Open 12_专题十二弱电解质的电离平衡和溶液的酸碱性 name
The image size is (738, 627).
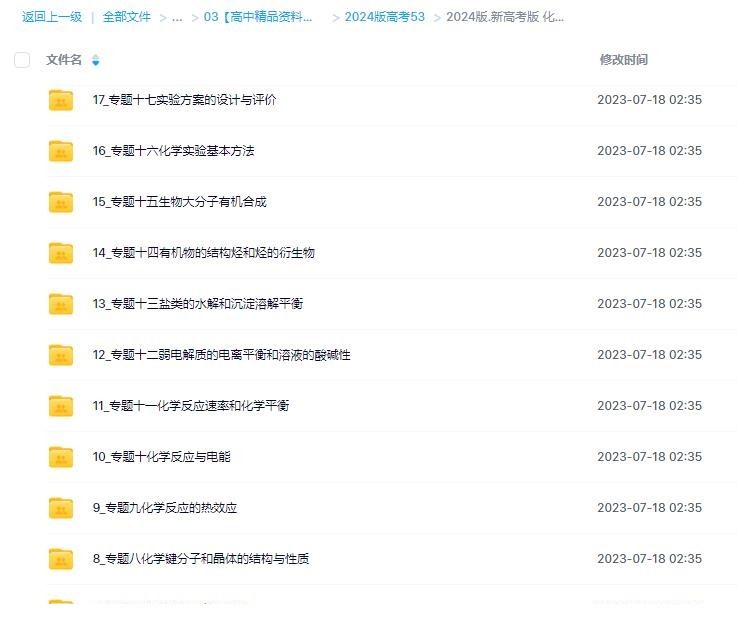tap(222, 355)
